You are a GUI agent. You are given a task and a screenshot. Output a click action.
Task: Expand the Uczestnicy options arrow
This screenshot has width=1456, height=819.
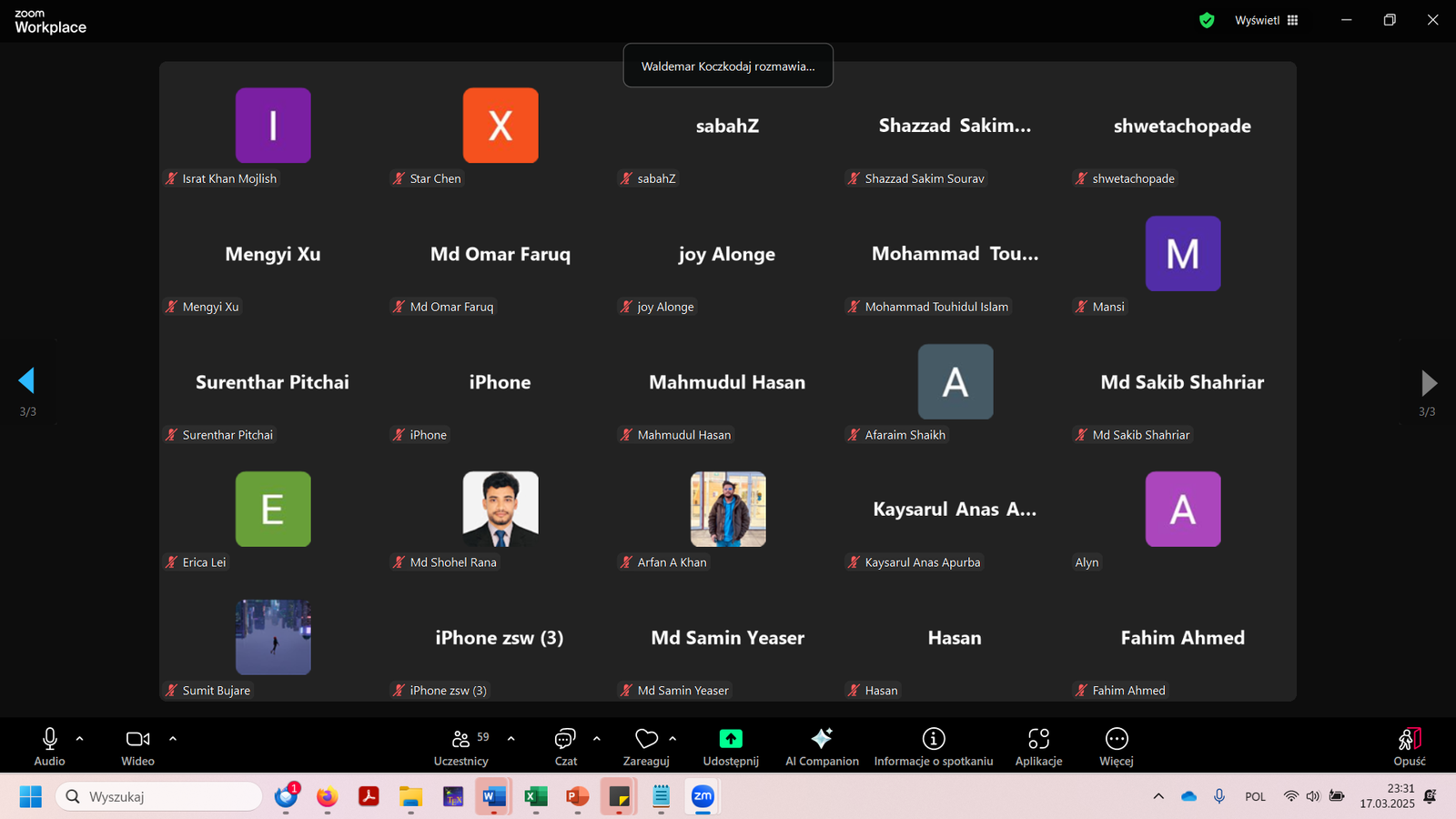[511, 739]
